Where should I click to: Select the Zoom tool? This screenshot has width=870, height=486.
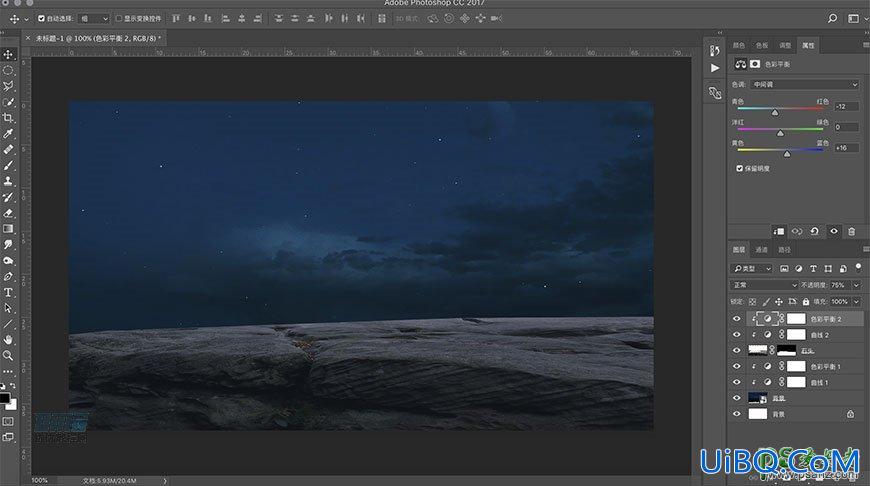pos(8,356)
